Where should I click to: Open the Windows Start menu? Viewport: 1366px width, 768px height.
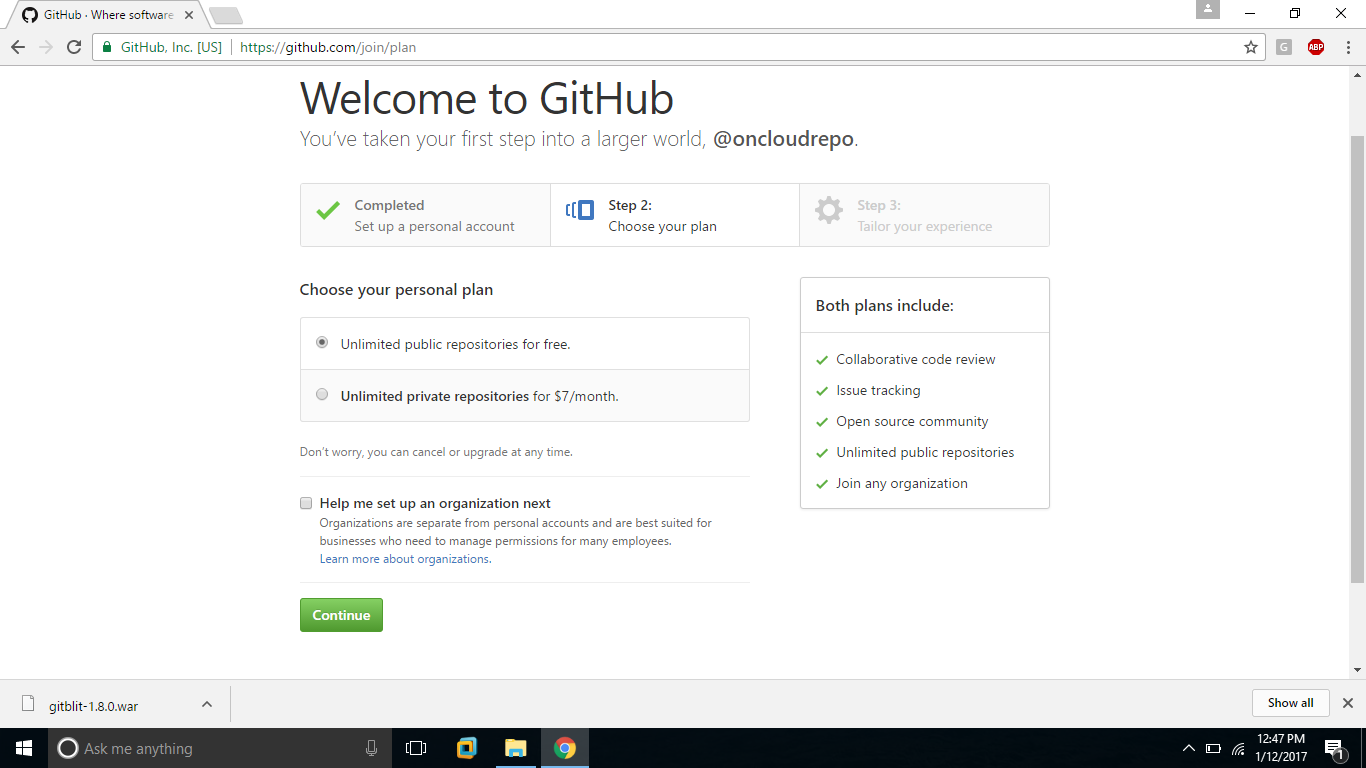(x=24, y=748)
